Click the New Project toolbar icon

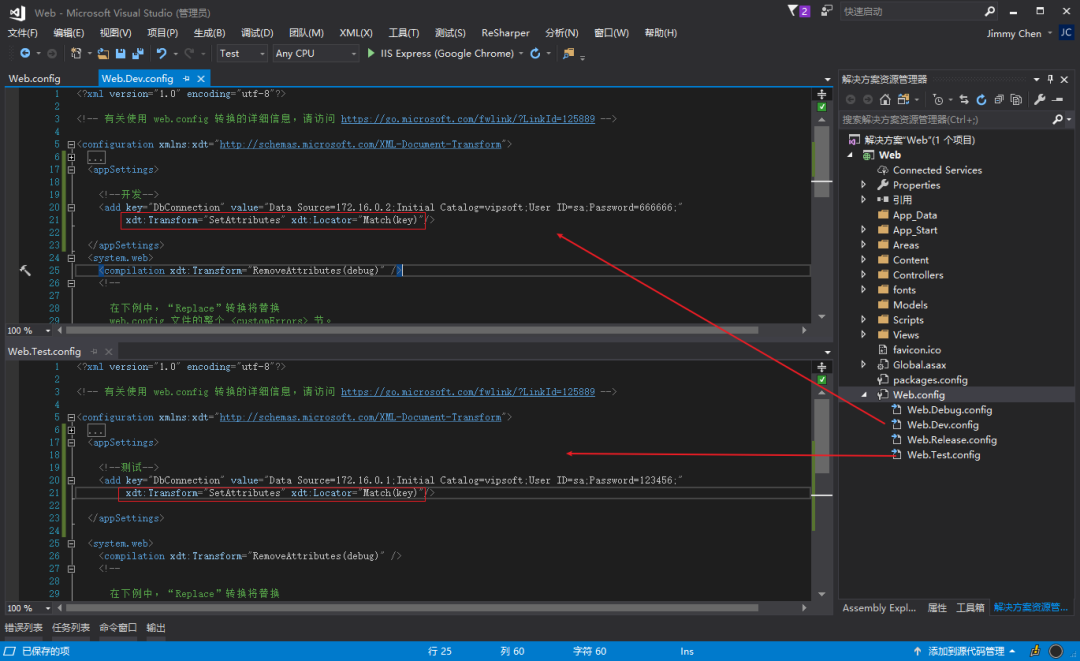[76, 53]
